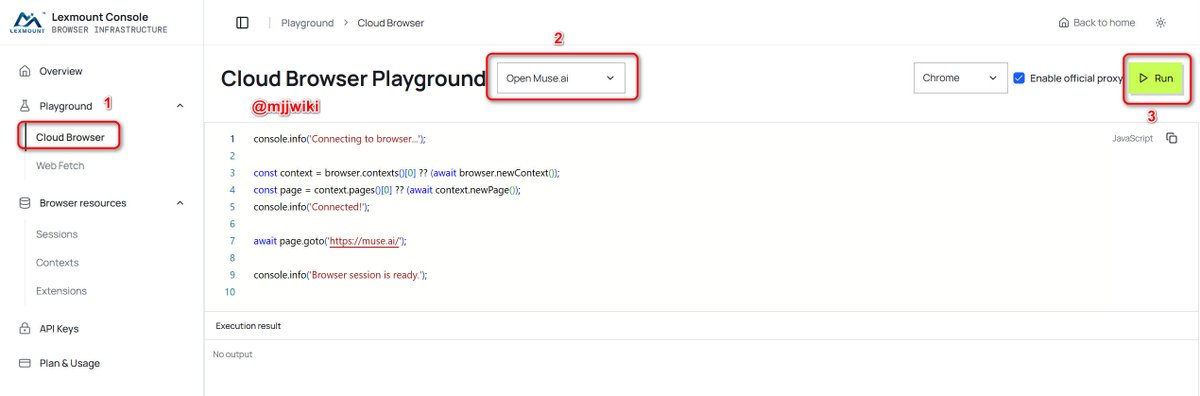Click the Cloud Browser Playground heading
Image resolution: width=1200 pixels, height=396 pixels.
[x=353, y=79]
